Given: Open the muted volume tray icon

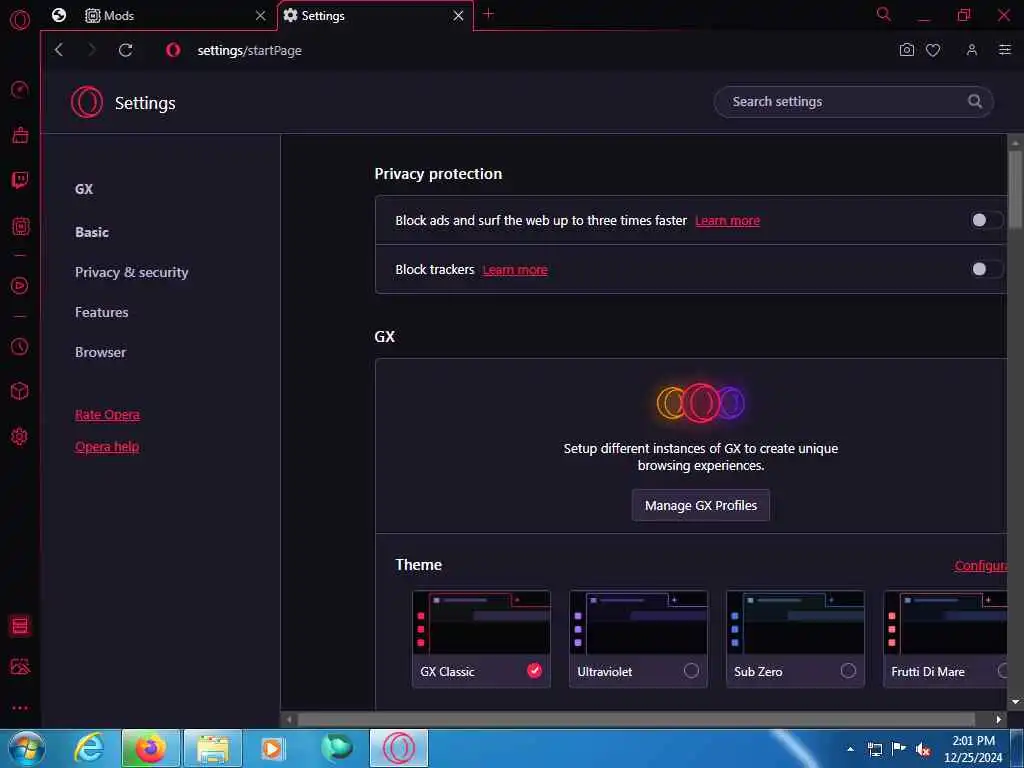Looking at the screenshot, I should click(923, 750).
